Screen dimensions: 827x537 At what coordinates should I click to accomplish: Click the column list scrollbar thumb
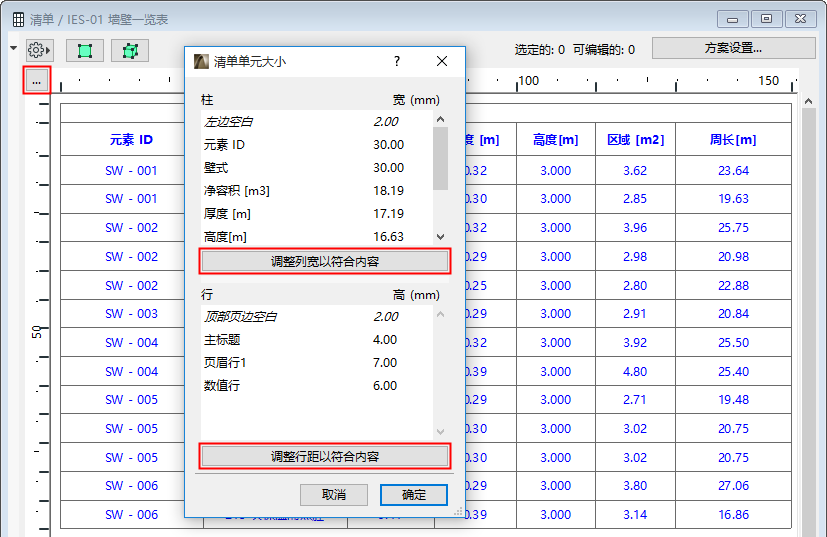[441, 158]
